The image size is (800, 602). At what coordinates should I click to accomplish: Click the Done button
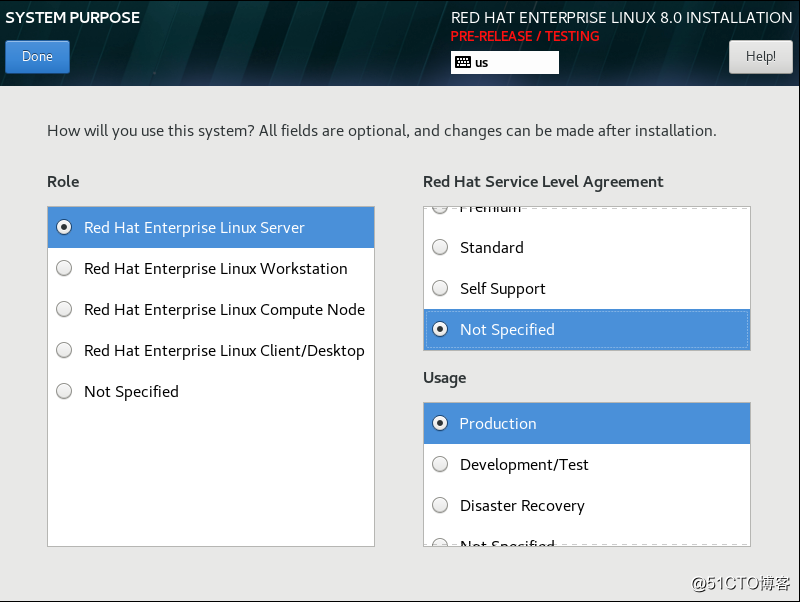coord(37,57)
